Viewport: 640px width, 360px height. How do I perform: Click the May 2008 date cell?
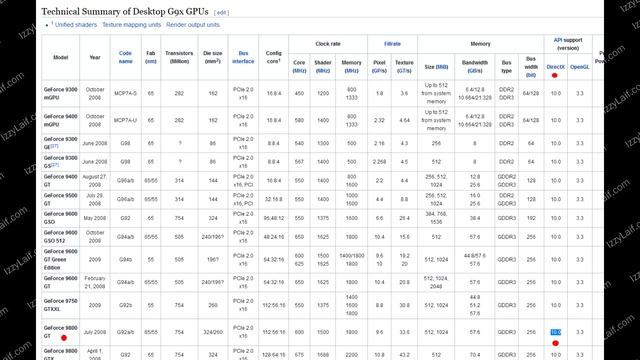coord(95,218)
